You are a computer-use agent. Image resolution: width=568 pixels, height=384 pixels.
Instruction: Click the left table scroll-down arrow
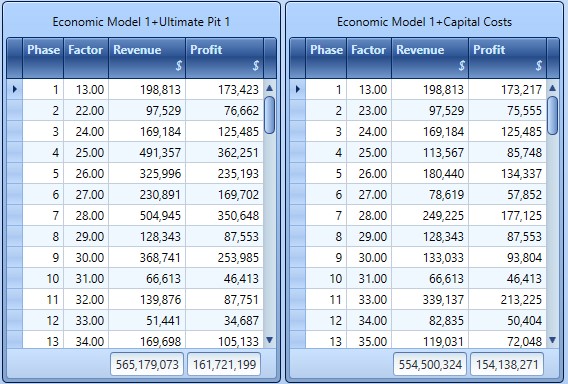tap(270, 340)
